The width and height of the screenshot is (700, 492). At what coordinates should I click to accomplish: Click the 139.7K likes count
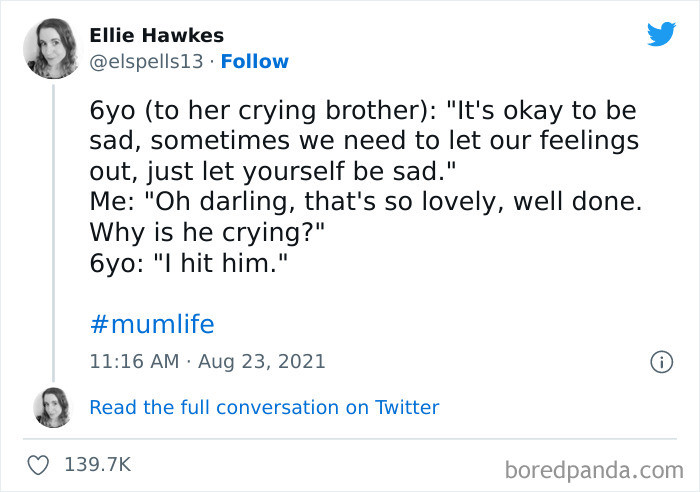98,465
